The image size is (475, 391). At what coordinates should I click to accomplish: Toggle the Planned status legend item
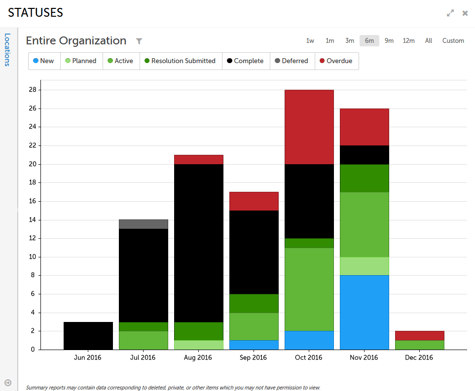81,61
